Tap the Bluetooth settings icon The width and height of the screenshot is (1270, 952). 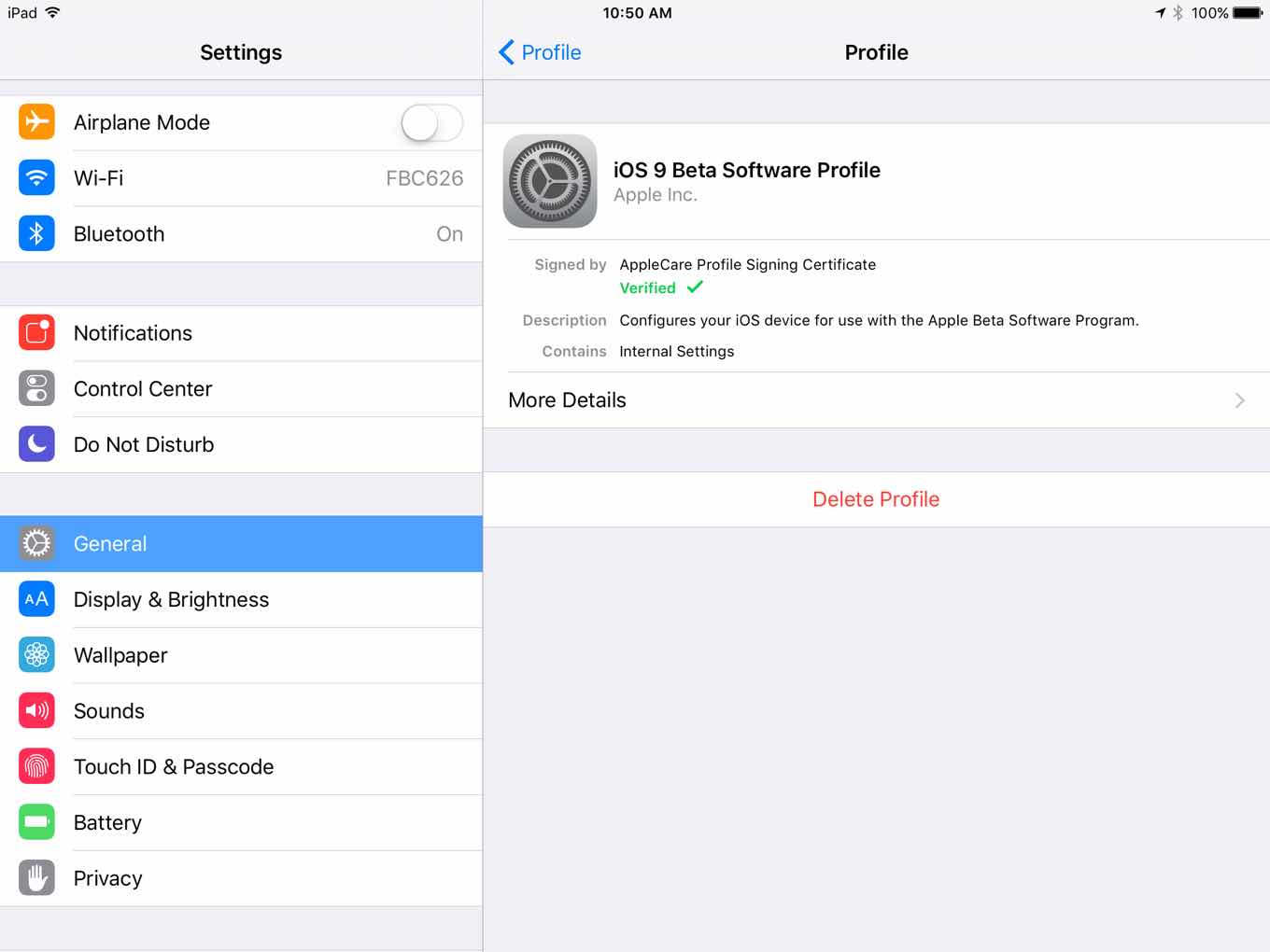[36, 233]
